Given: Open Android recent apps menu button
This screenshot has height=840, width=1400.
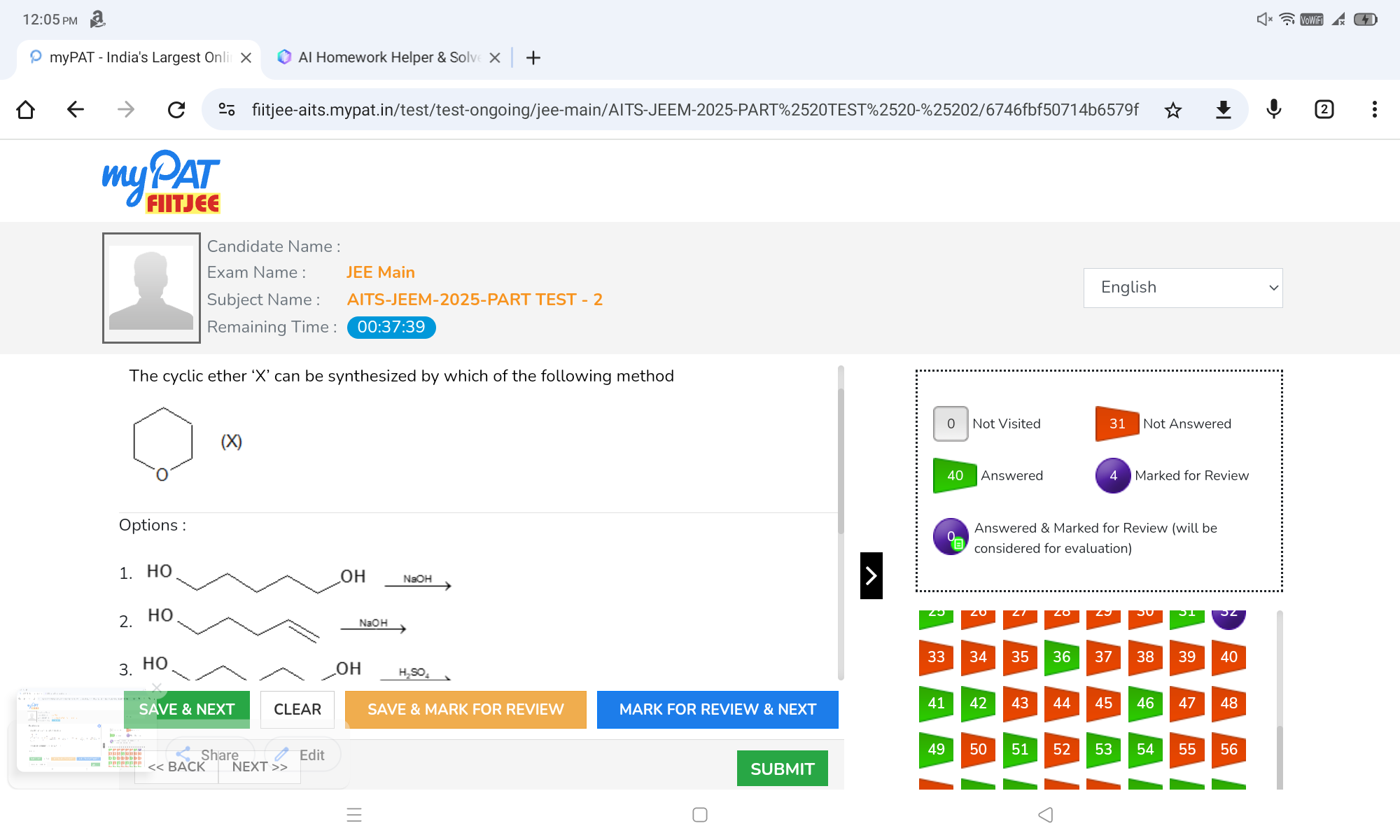Looking at the screenshot, I should click(354, 815).
